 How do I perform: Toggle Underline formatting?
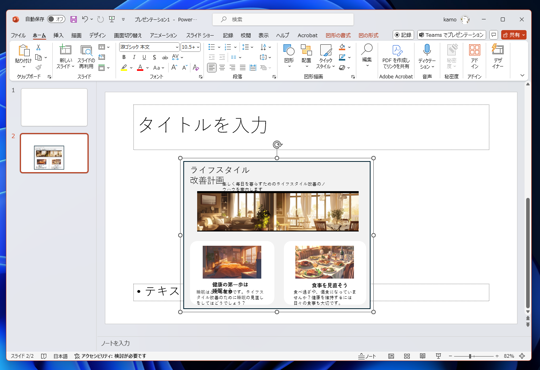144,57
